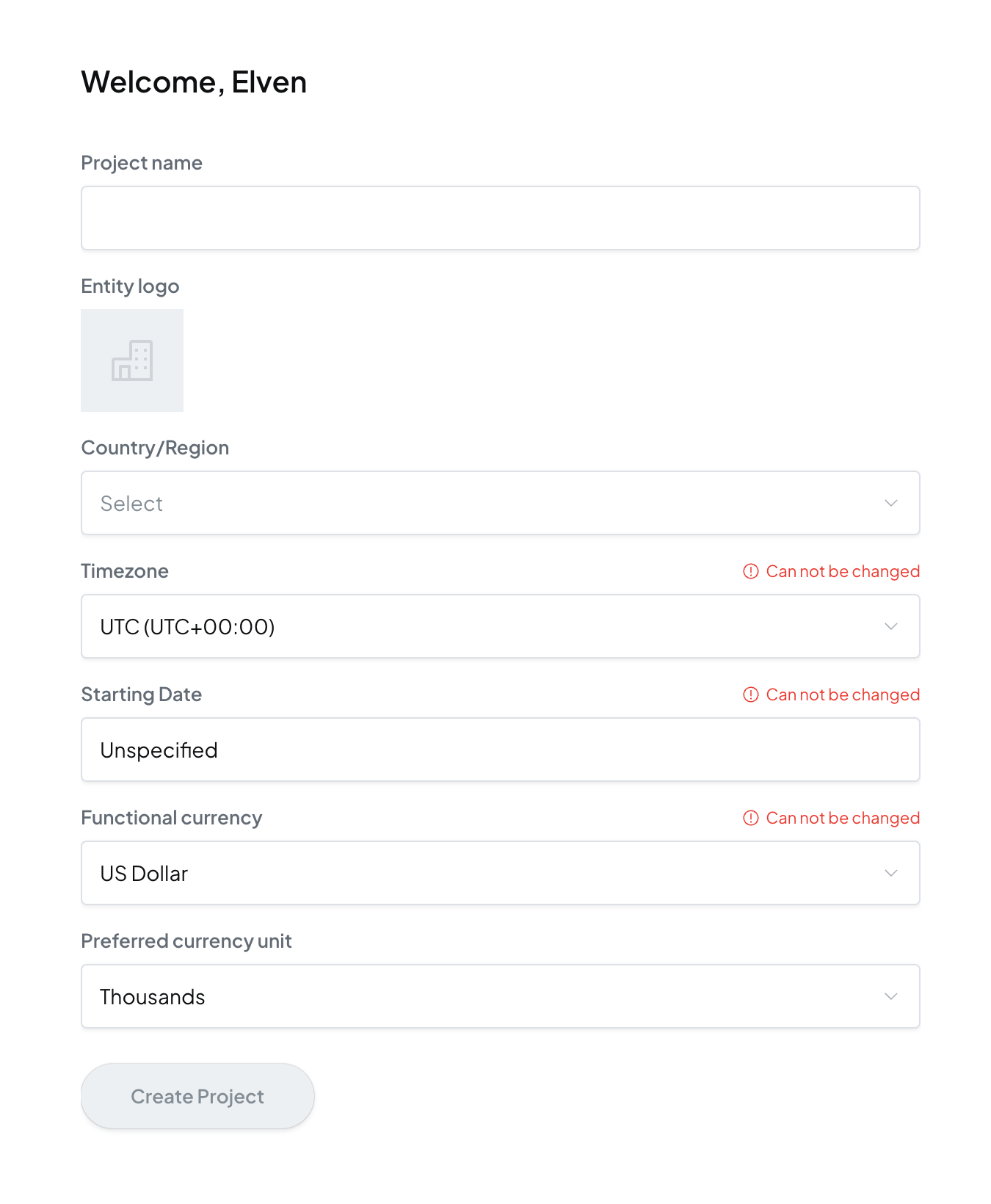
Task: Focus the Project name text field
Action: (499, 218)
